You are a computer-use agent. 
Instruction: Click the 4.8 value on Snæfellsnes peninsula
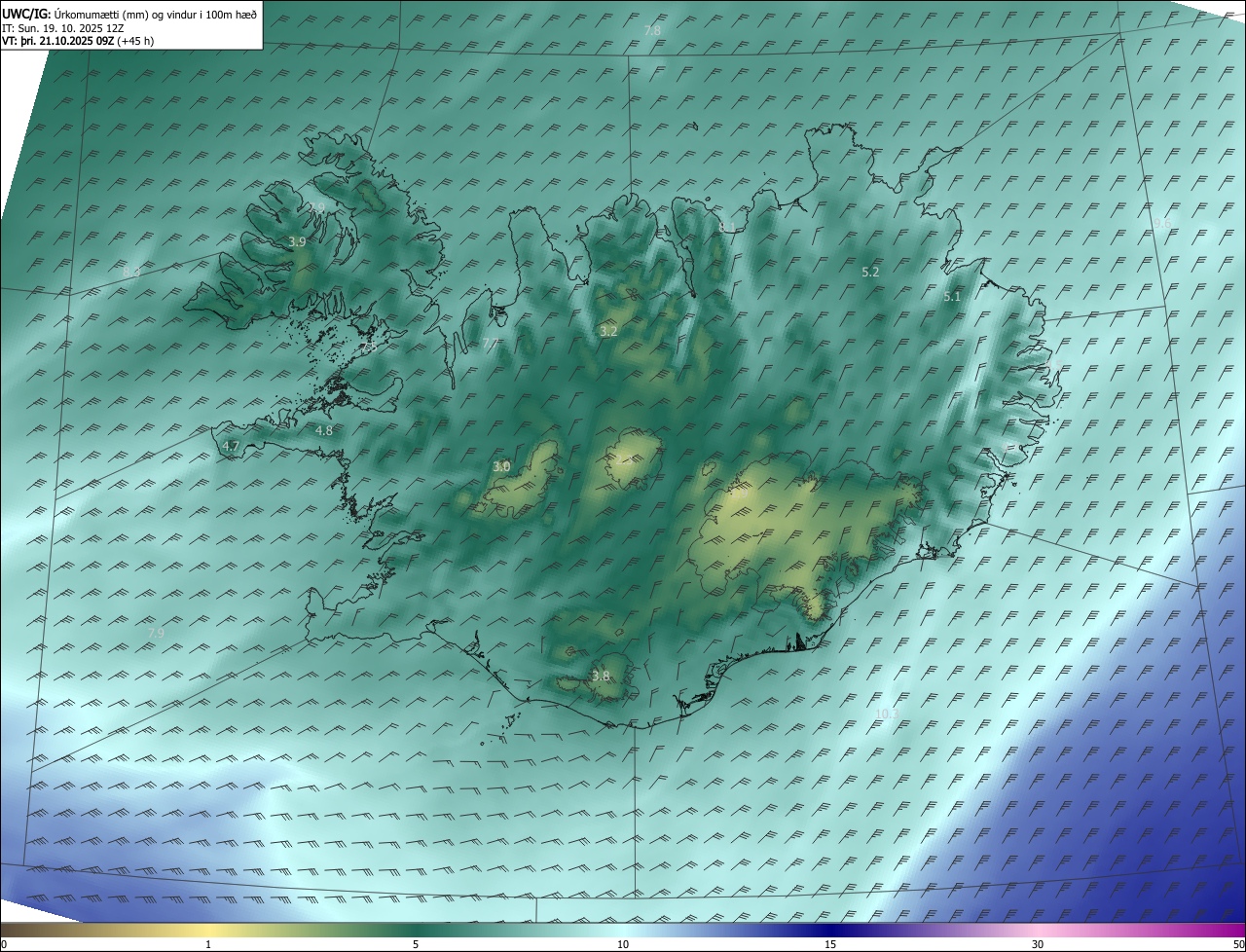pyautogui.click(x=324, y=430)
